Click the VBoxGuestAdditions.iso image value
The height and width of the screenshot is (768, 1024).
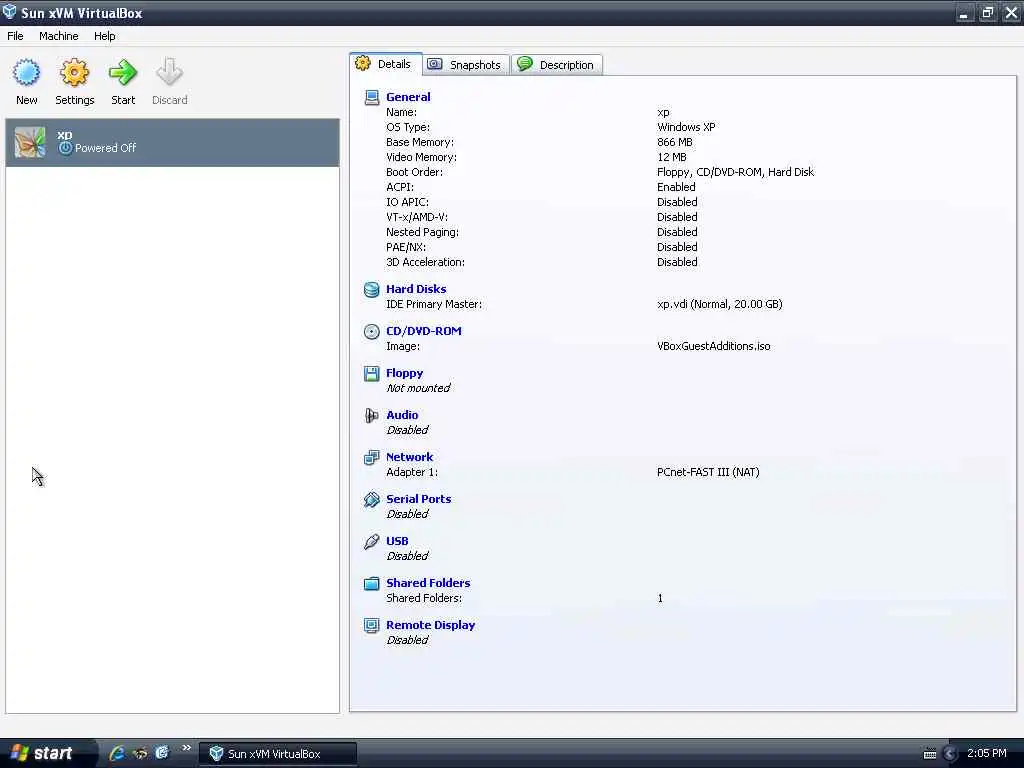point(714,346)
